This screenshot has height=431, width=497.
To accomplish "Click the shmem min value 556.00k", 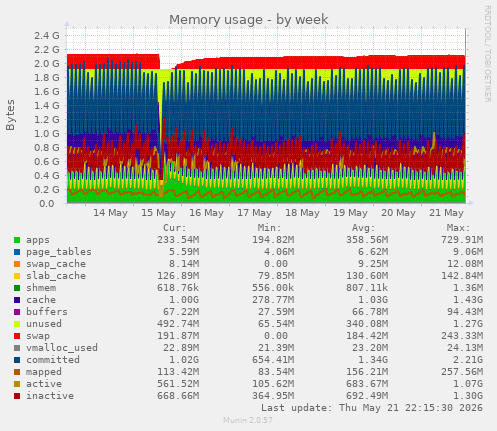I will [x=273, y=288].
